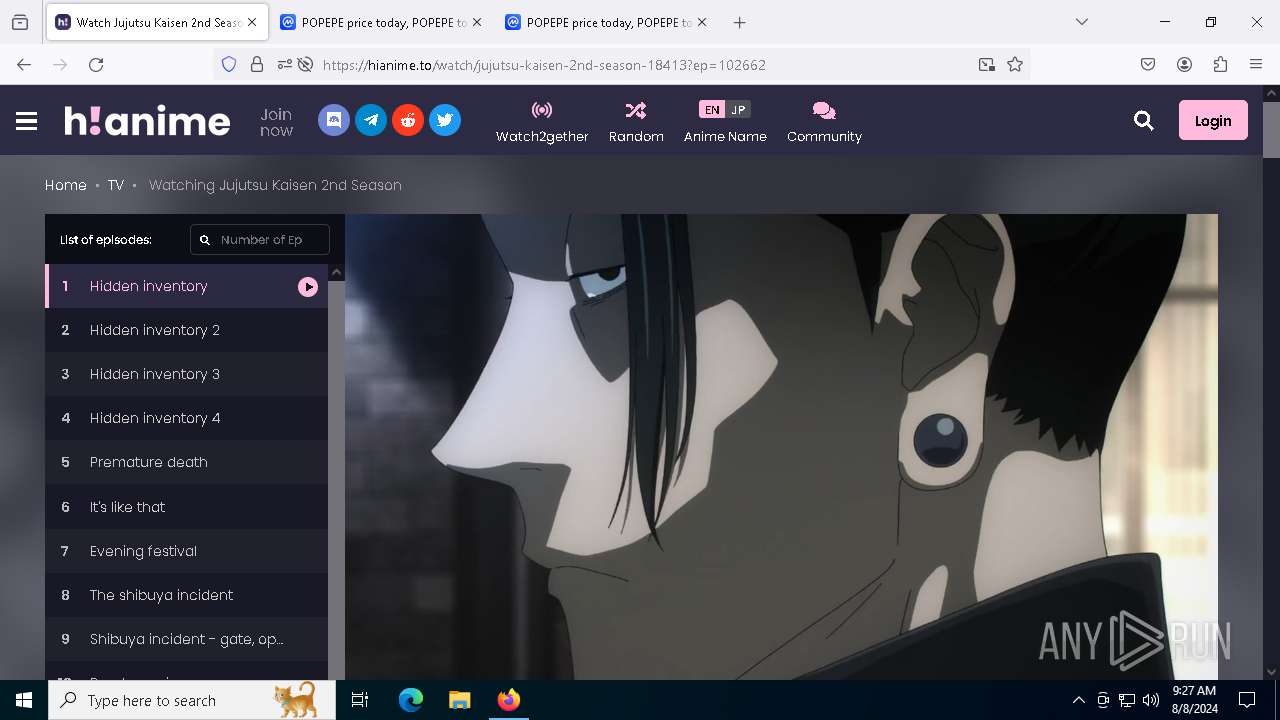
Task: Go back to previous page
Action: 24,64
